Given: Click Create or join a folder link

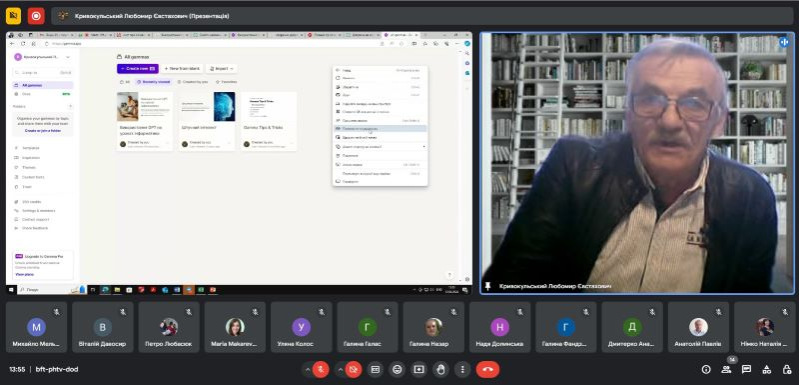Looking at the screenshot, I should click(x=43, y=130).
